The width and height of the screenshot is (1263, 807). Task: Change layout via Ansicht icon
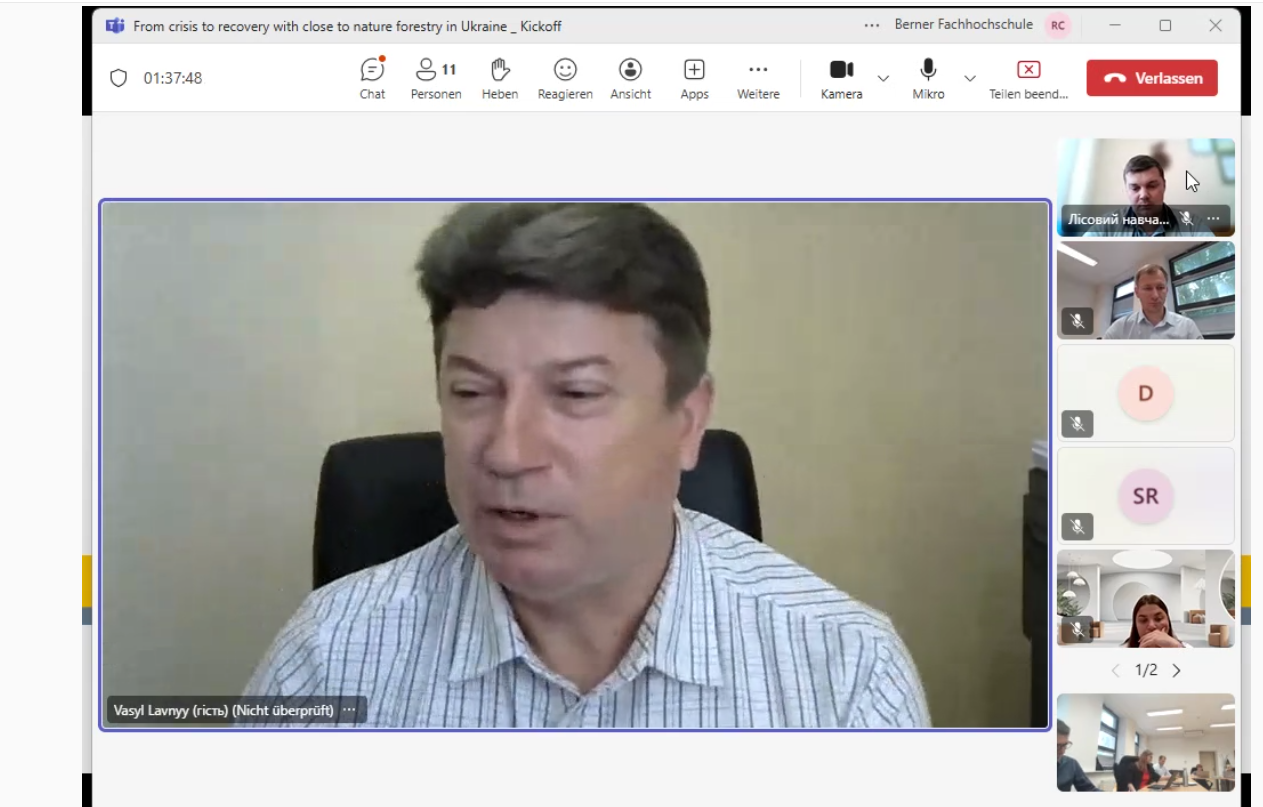630,78
